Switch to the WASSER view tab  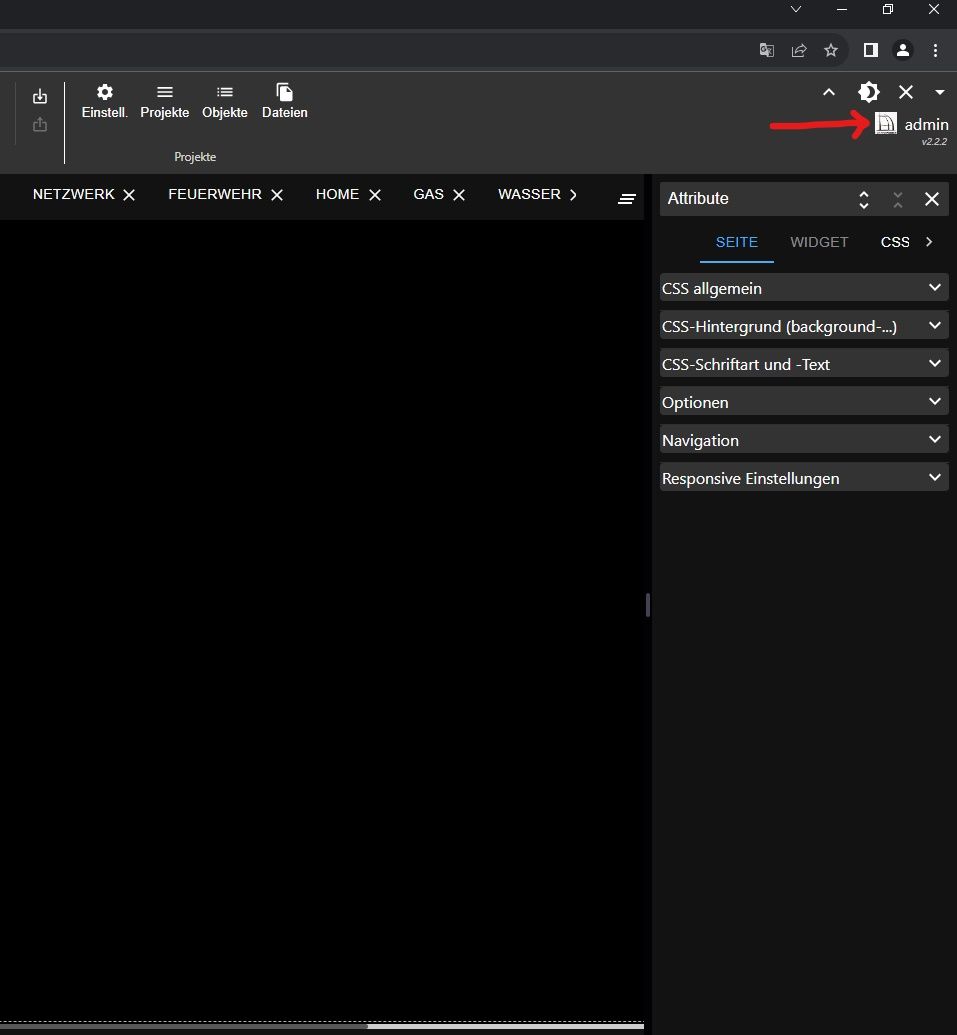click(529, 194)
